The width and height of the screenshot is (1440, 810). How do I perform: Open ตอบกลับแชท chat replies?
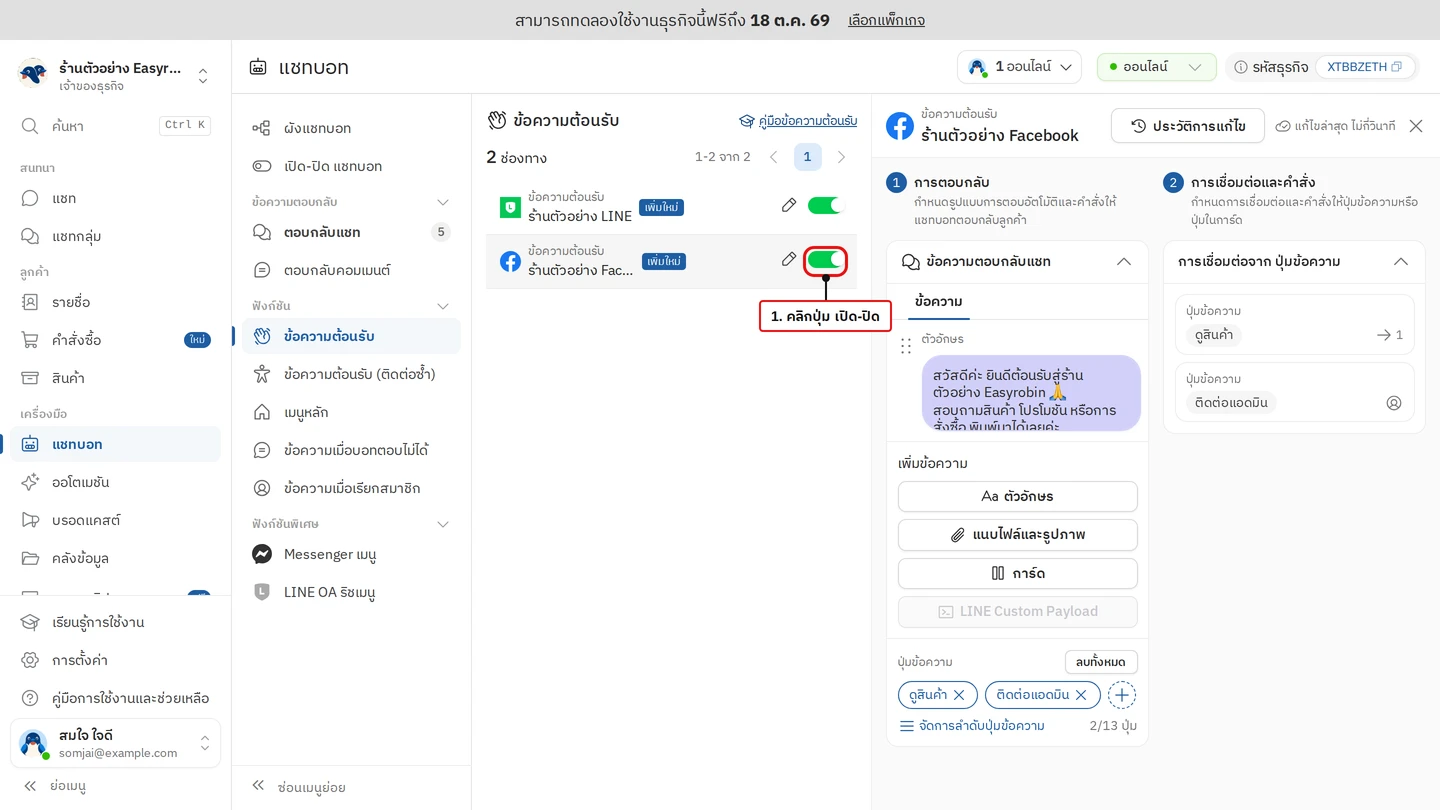(351, 232)
